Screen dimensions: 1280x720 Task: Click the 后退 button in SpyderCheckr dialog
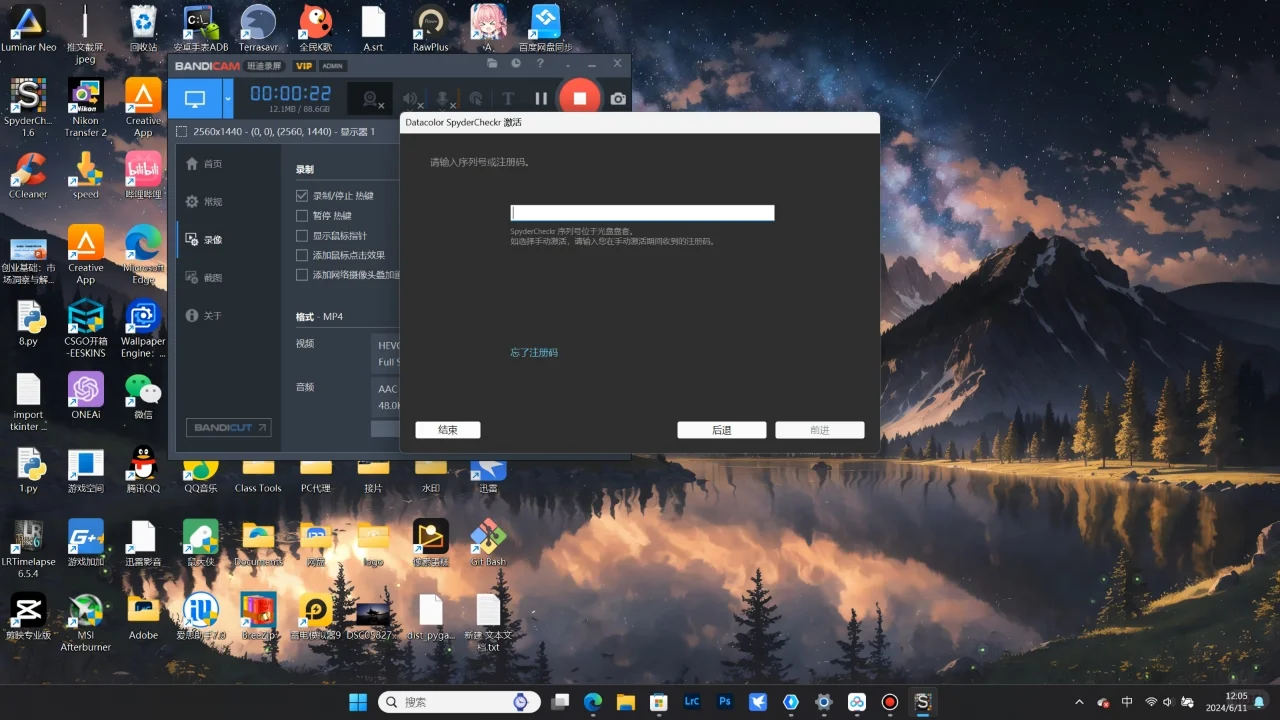[x=722, y=430]
